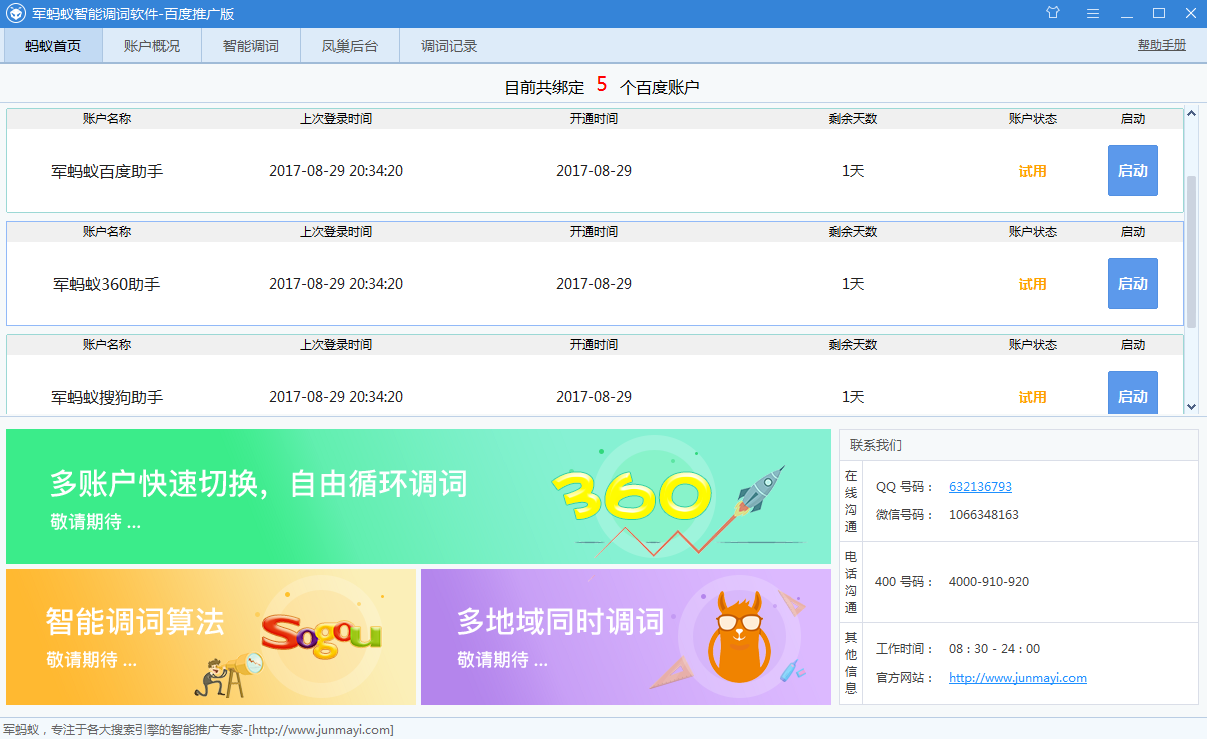The height and width of the screenshot is (739, 1207).
Task: Click the working hours 08 : 30 - 24 : 00
Action: pyautogui.click(x=994, y=649)
